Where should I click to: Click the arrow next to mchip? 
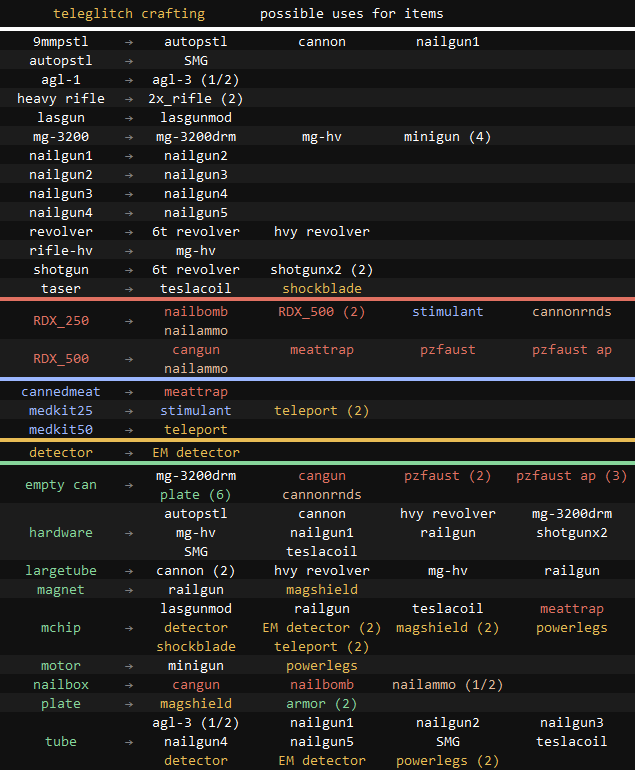coord(129,628)
